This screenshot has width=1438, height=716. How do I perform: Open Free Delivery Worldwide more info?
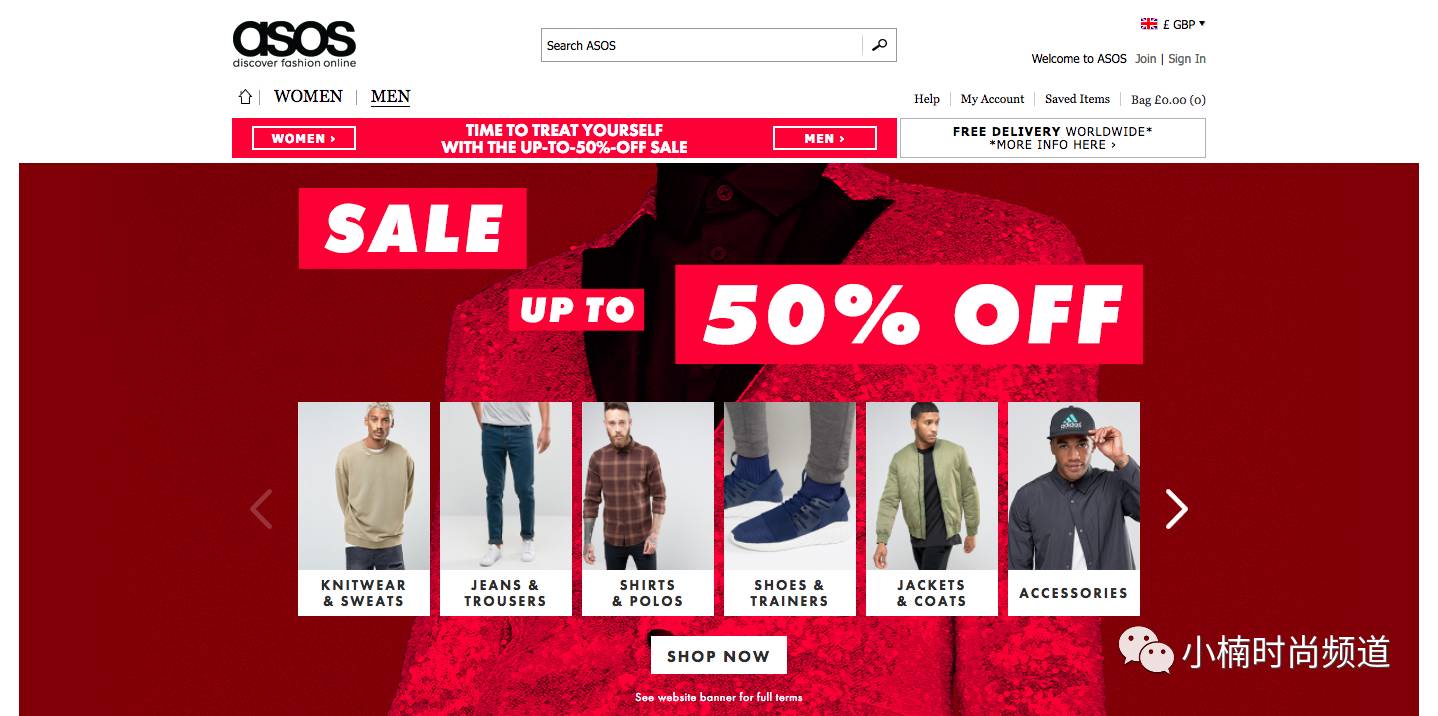point(1053,138)
